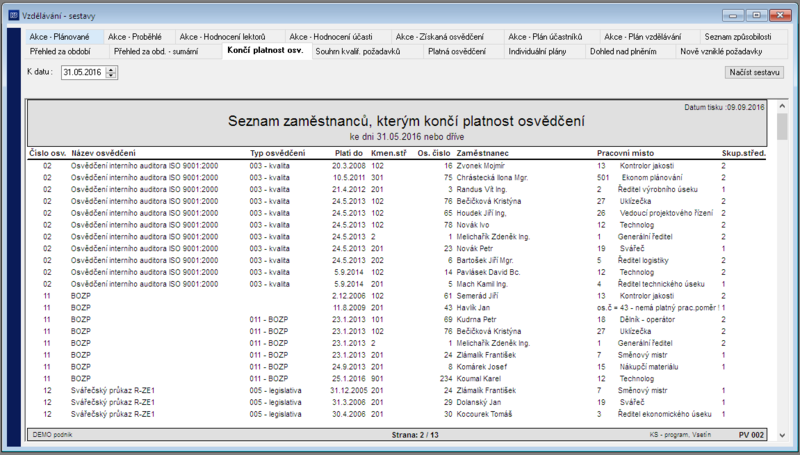Click job Ekonom plánování
800x455 pixels.
(652, 178)
